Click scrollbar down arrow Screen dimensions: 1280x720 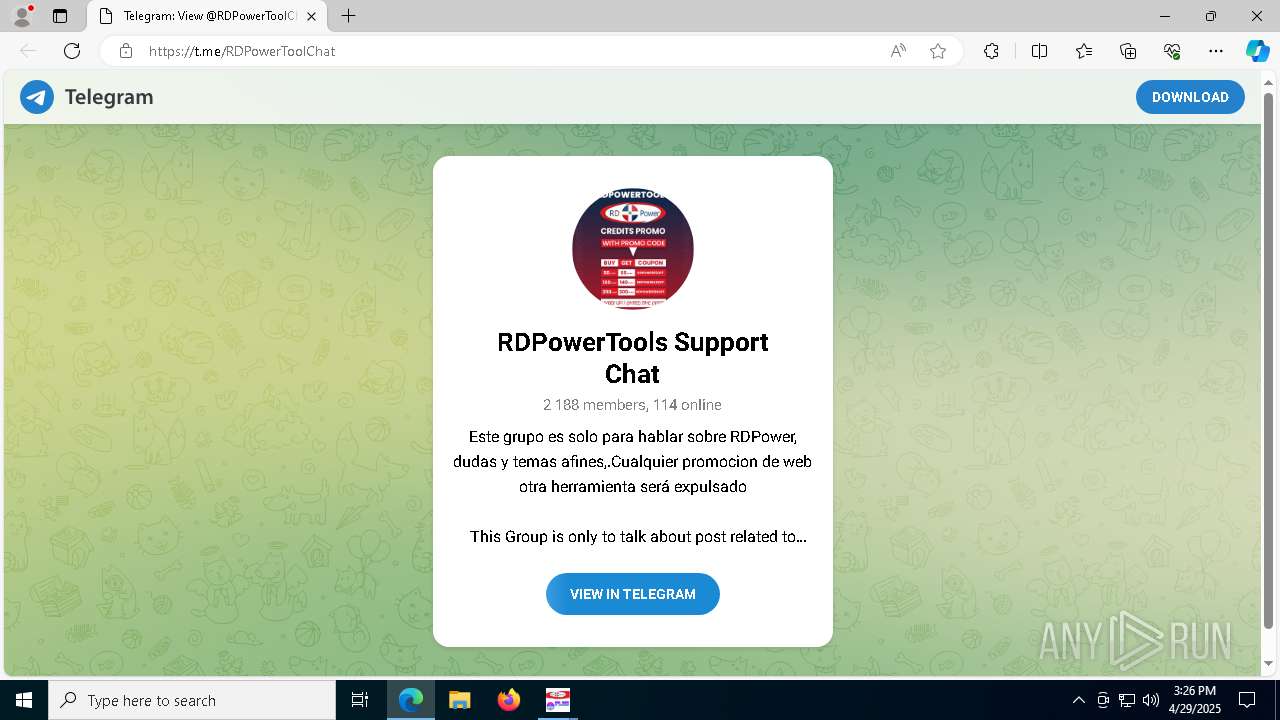pyautogui.click(x=1268, y=664)
